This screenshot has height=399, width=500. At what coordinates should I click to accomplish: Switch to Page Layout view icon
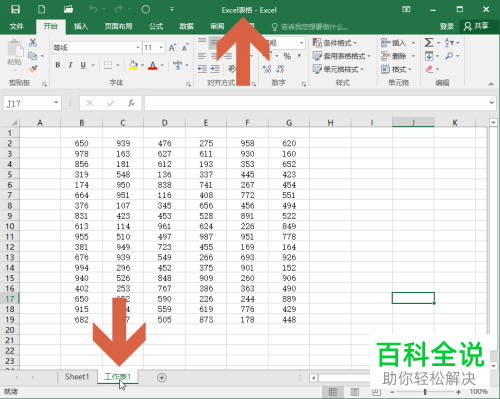(355, 391)
